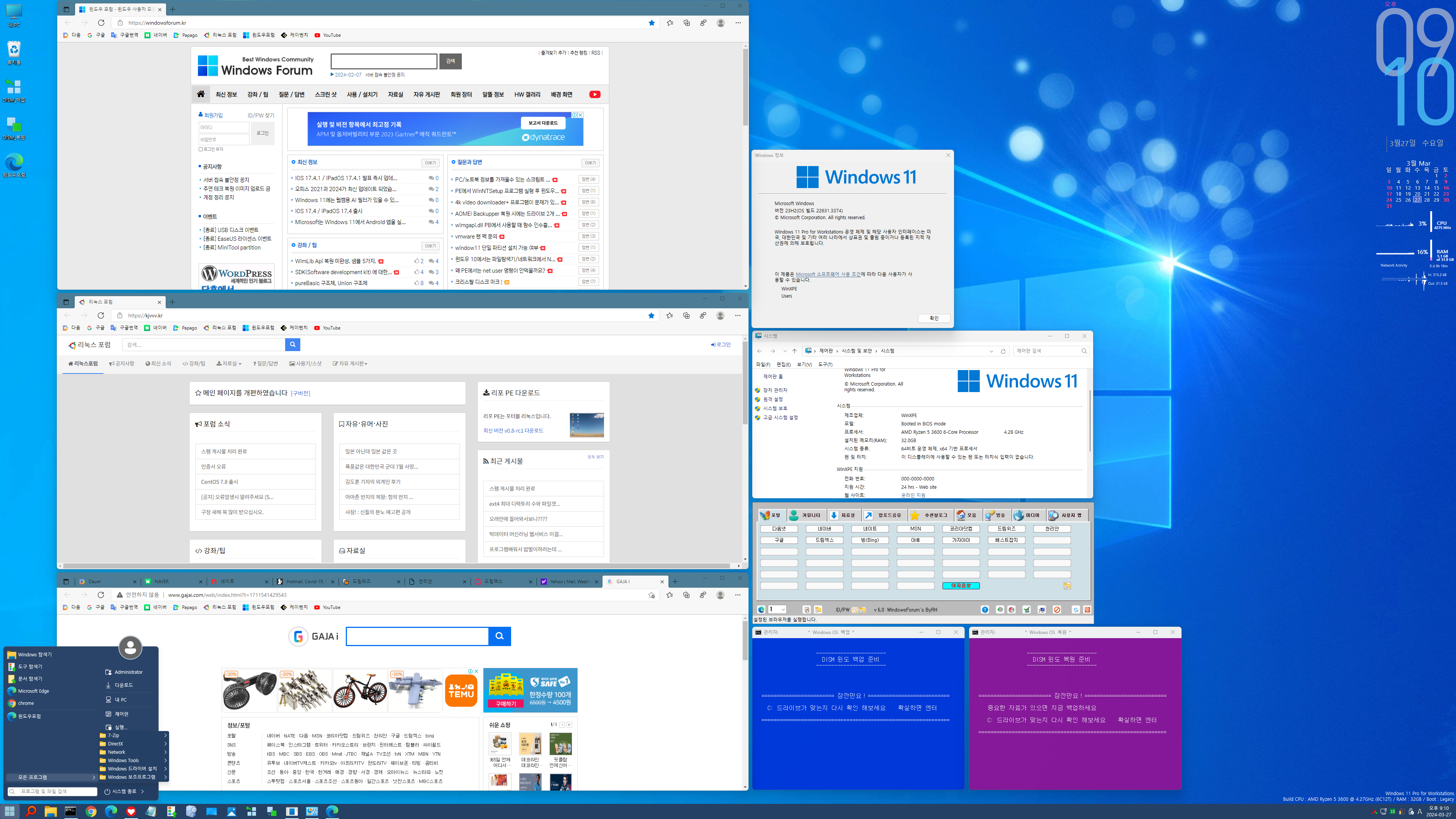Screen dimensions: 1456x819
Task: Click 장치 관리자 shield link in System window
Action: (x=775, y=390)
